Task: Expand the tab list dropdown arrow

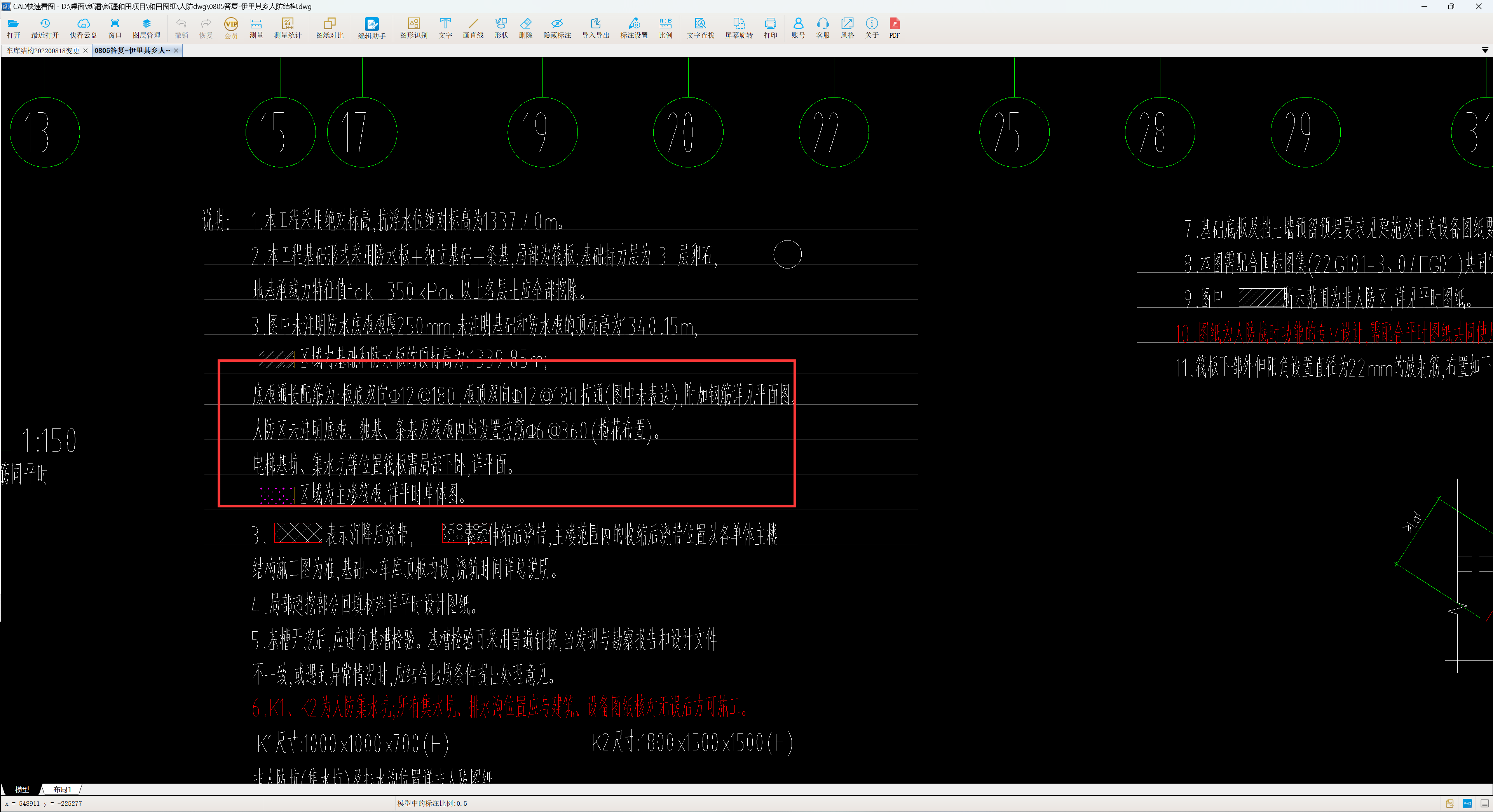Action: coord(1485,51)
